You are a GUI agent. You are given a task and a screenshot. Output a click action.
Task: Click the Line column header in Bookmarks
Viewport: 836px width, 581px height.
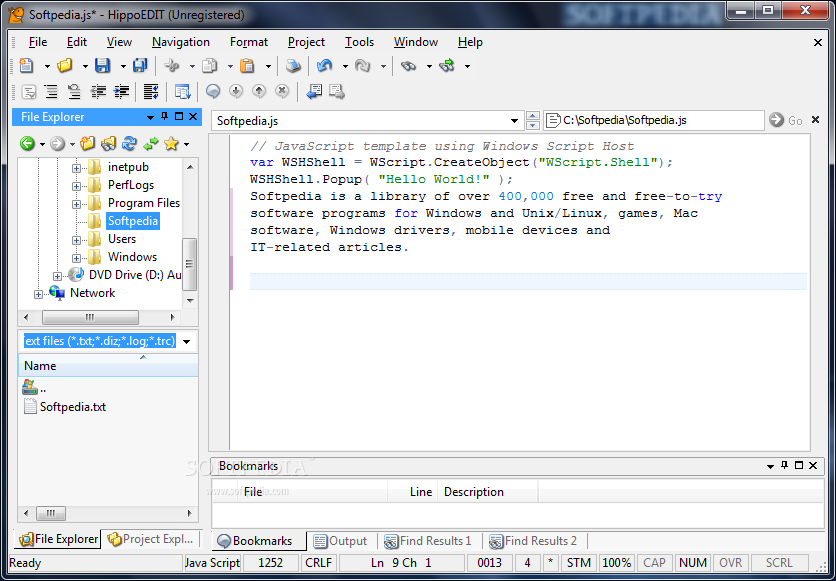coord(413,491)
